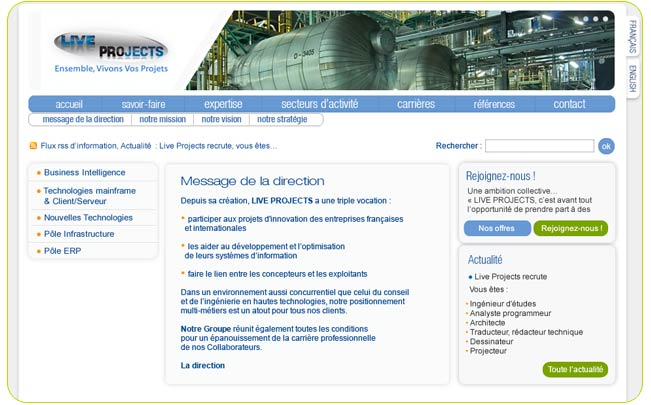Viewport: 651px width, 405px height.
Task: Open the accueil menu item
Action: [x=69, y=104]
